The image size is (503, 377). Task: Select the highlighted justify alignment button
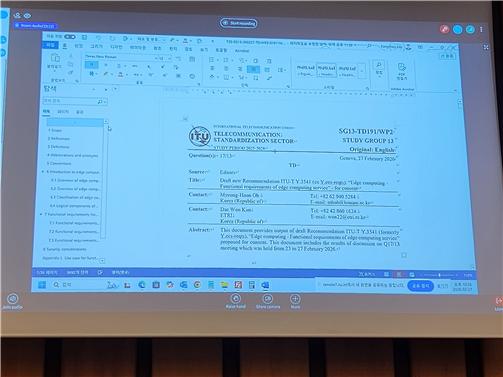tap(253, 69)
